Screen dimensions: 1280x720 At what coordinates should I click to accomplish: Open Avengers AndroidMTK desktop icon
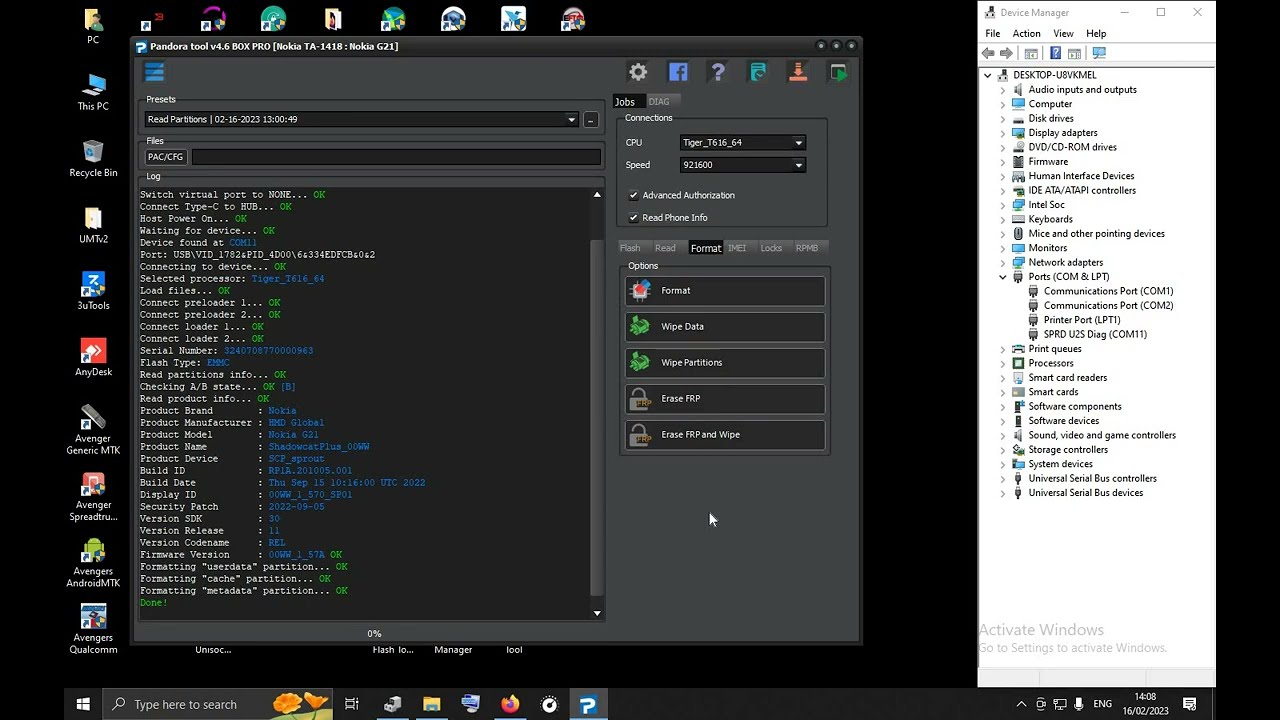tap(93, 563)
